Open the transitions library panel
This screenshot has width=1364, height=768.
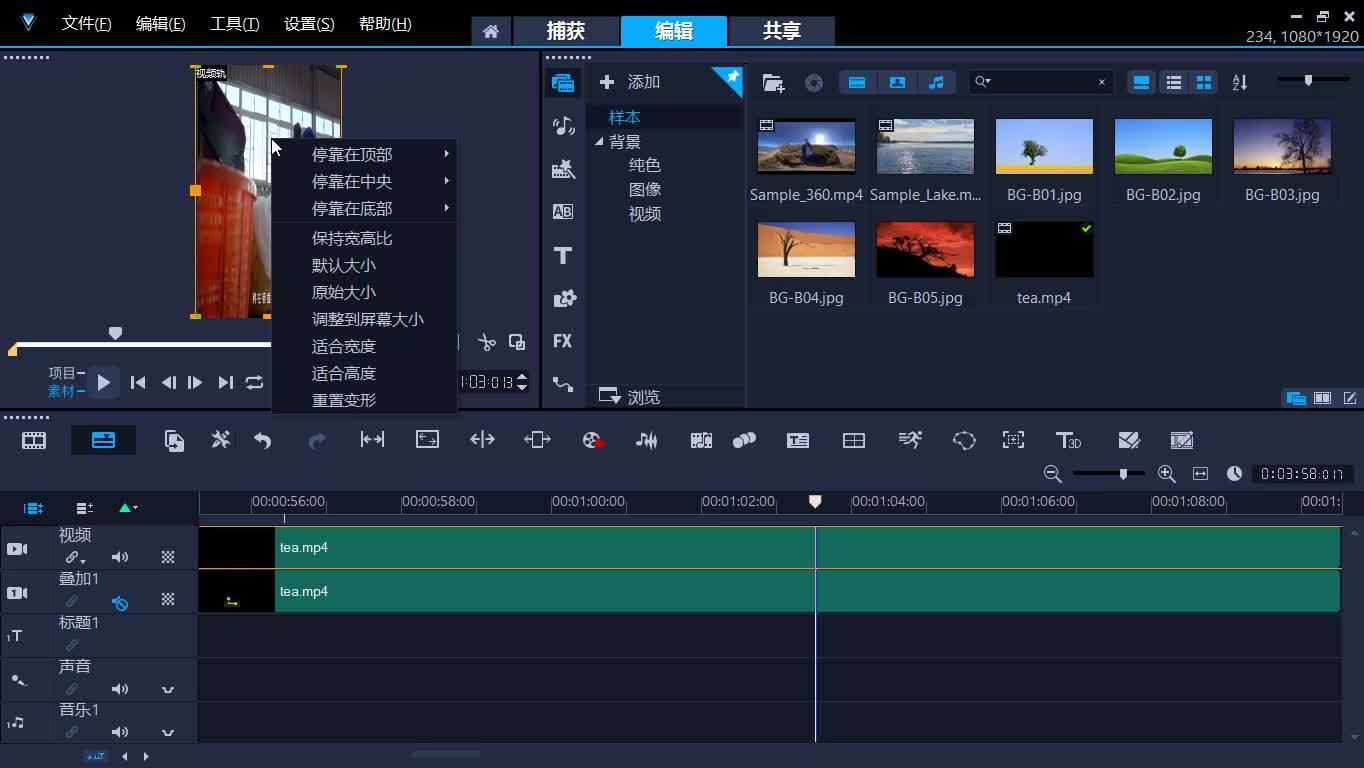[x=563, y=170]
